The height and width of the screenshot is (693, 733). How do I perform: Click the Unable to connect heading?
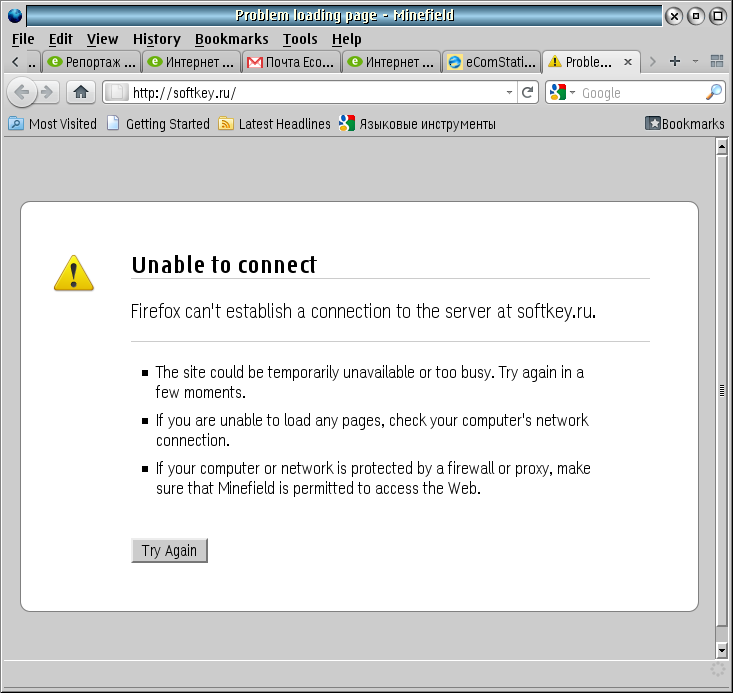[x=224, y=265]
